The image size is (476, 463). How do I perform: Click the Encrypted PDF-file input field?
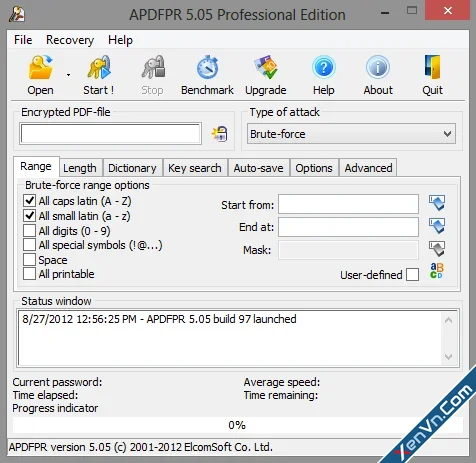[x=110, y=134]
